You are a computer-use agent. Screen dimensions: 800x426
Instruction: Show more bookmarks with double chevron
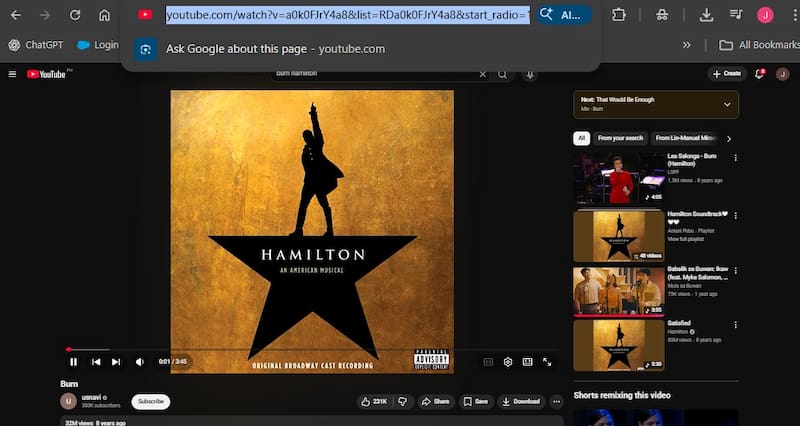click(x=687, y=45)
